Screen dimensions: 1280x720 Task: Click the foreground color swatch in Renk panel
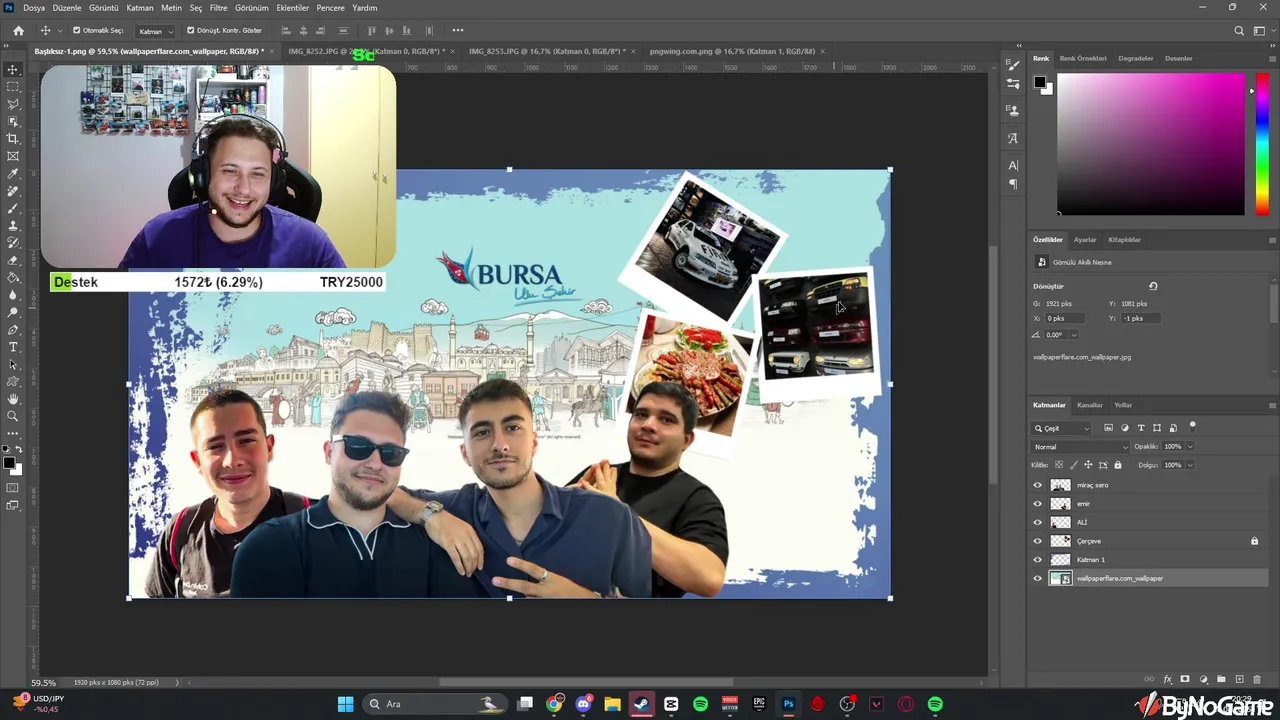click(1040, 82)
